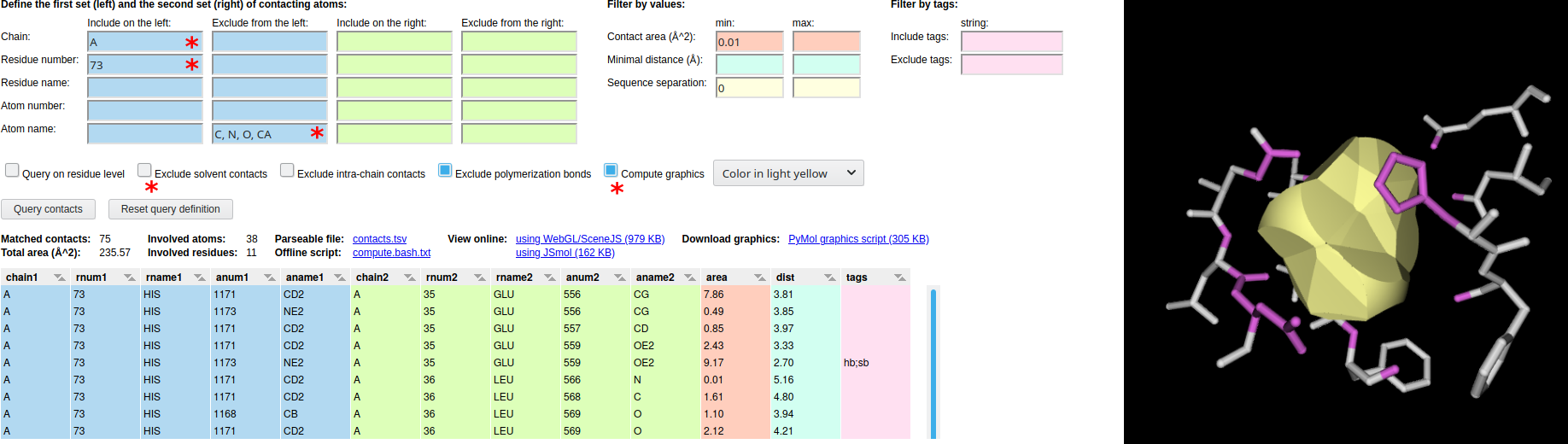Uncheck Compute graphics checkbox

[x=611, y=171]
